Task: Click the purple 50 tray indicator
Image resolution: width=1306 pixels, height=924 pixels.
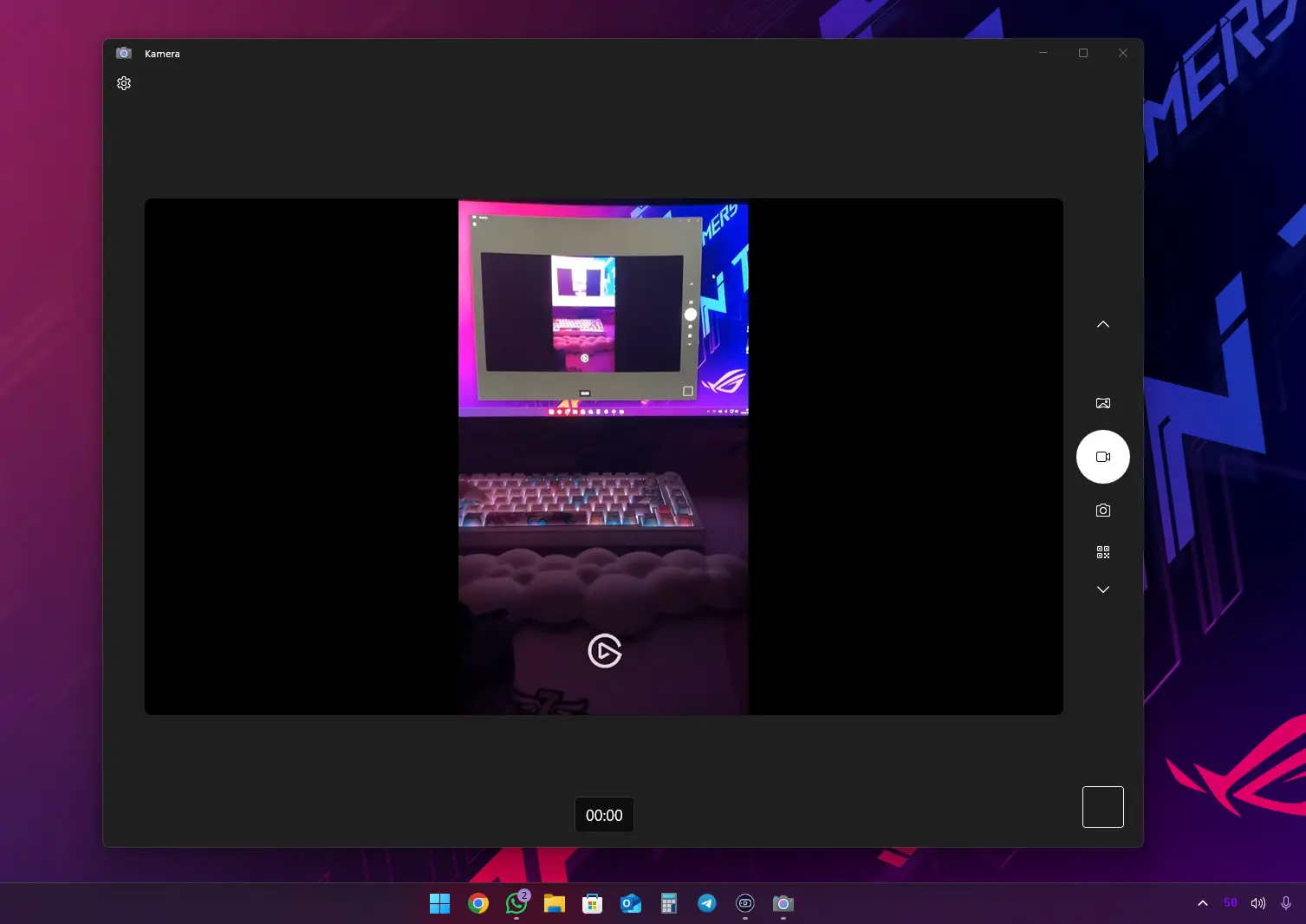Action: coord(1231,903)
